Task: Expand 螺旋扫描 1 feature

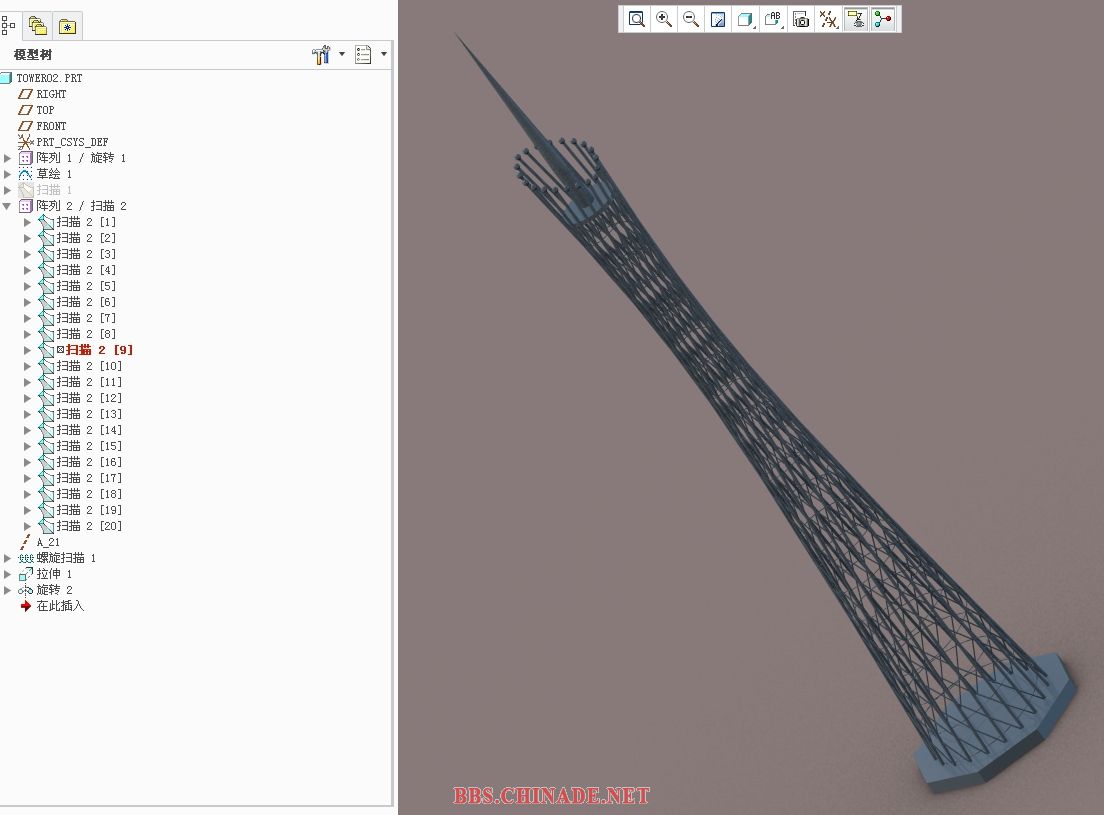Action: 7,558
